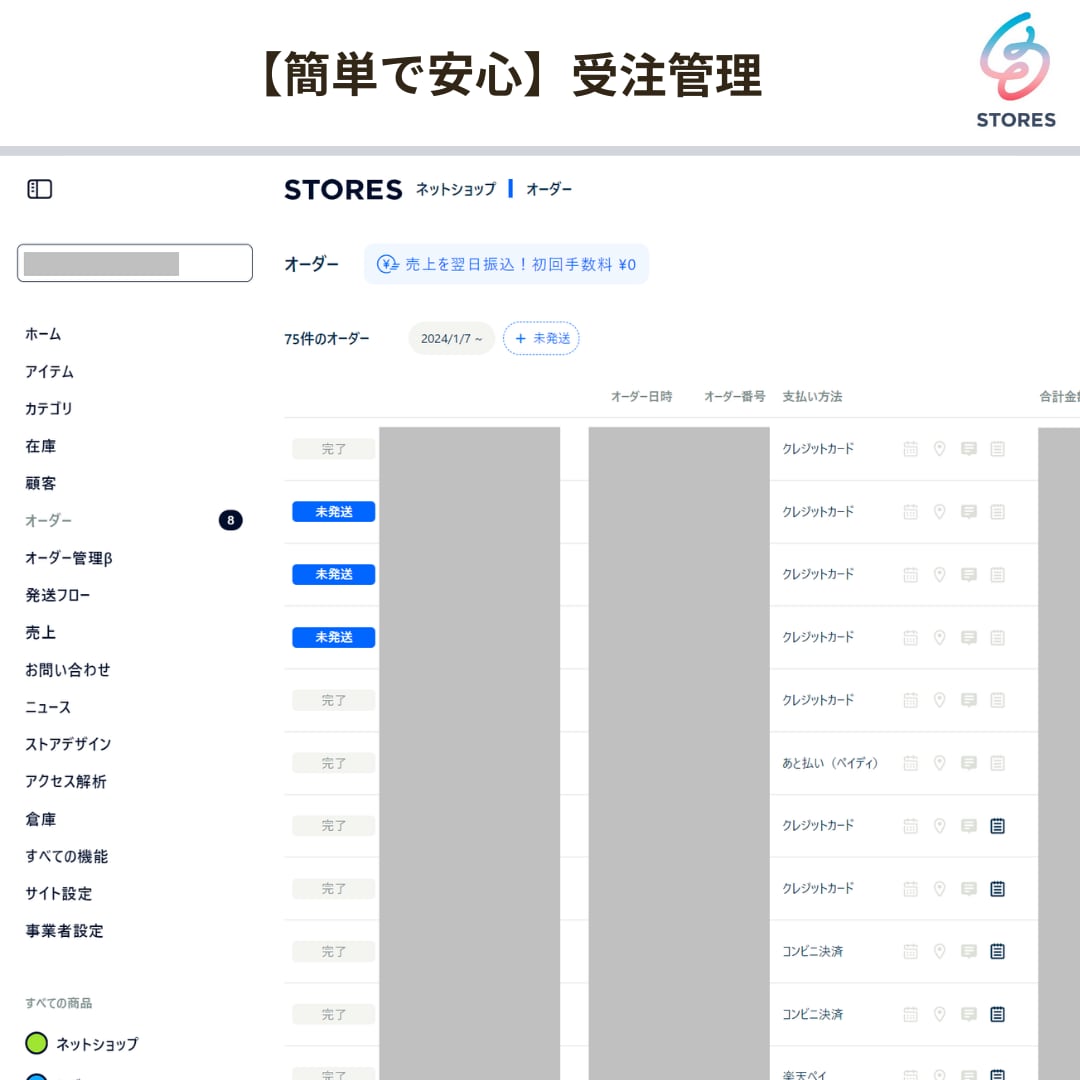Collapse the sidebar with the panel icon

click(39, 189)
